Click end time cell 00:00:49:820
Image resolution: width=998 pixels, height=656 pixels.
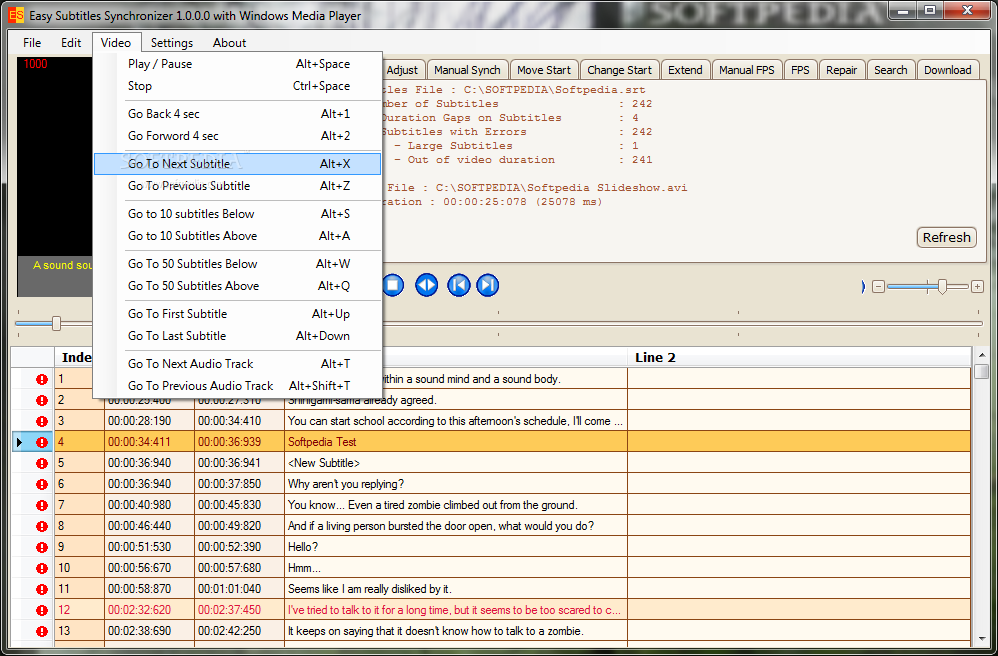(239, 526)
